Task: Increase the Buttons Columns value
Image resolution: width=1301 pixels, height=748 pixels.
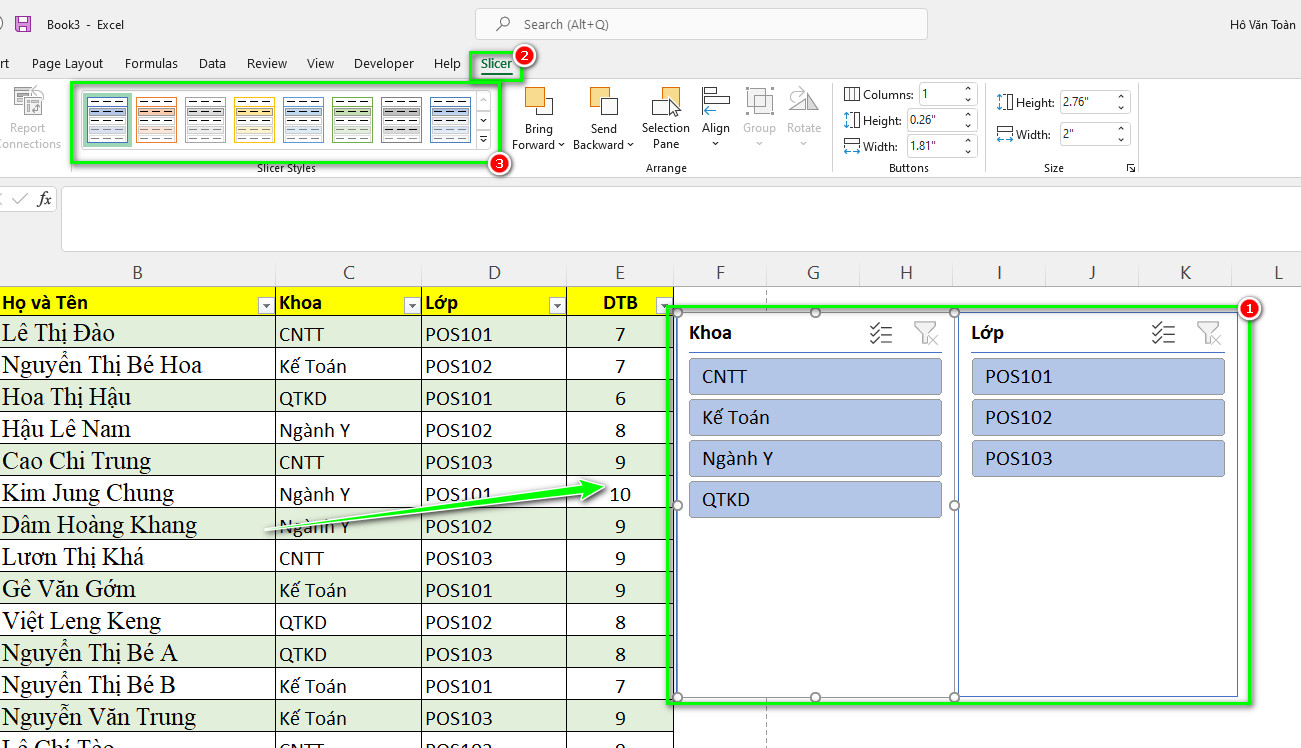Action: [x=969, y=89]
